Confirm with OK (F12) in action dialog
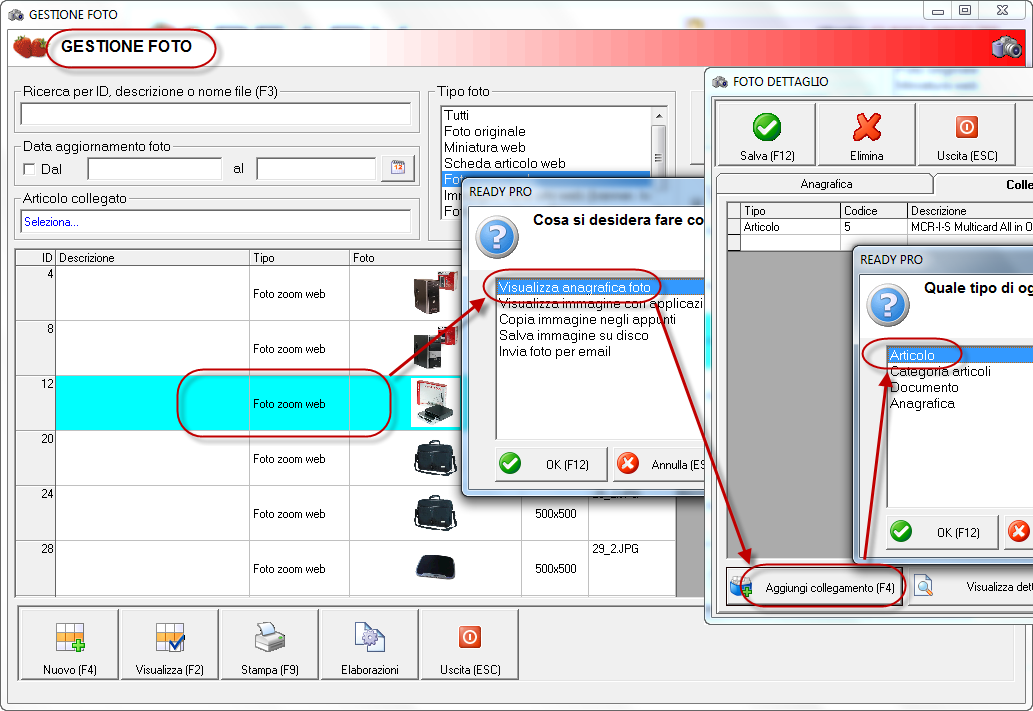Viewport: 1033px width, 711px height. coord(551,464)
